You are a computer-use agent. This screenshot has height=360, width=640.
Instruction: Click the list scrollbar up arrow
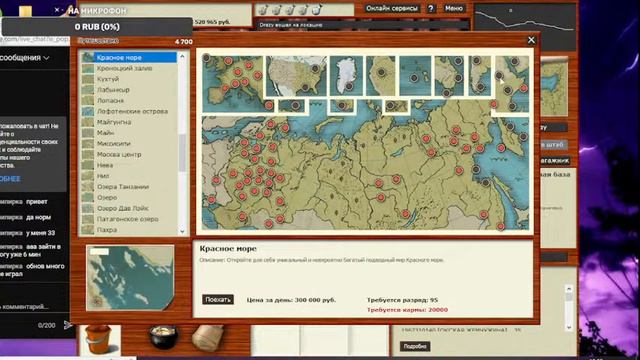182,56
